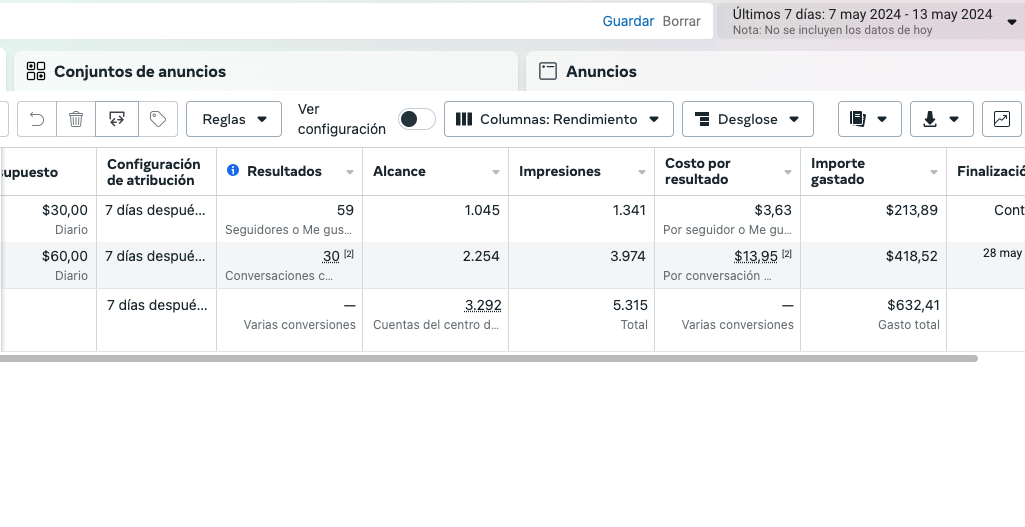This screenshot has height=527, width=1025.
Task: Click the Alcance column header
Action: tap(399, 171)
